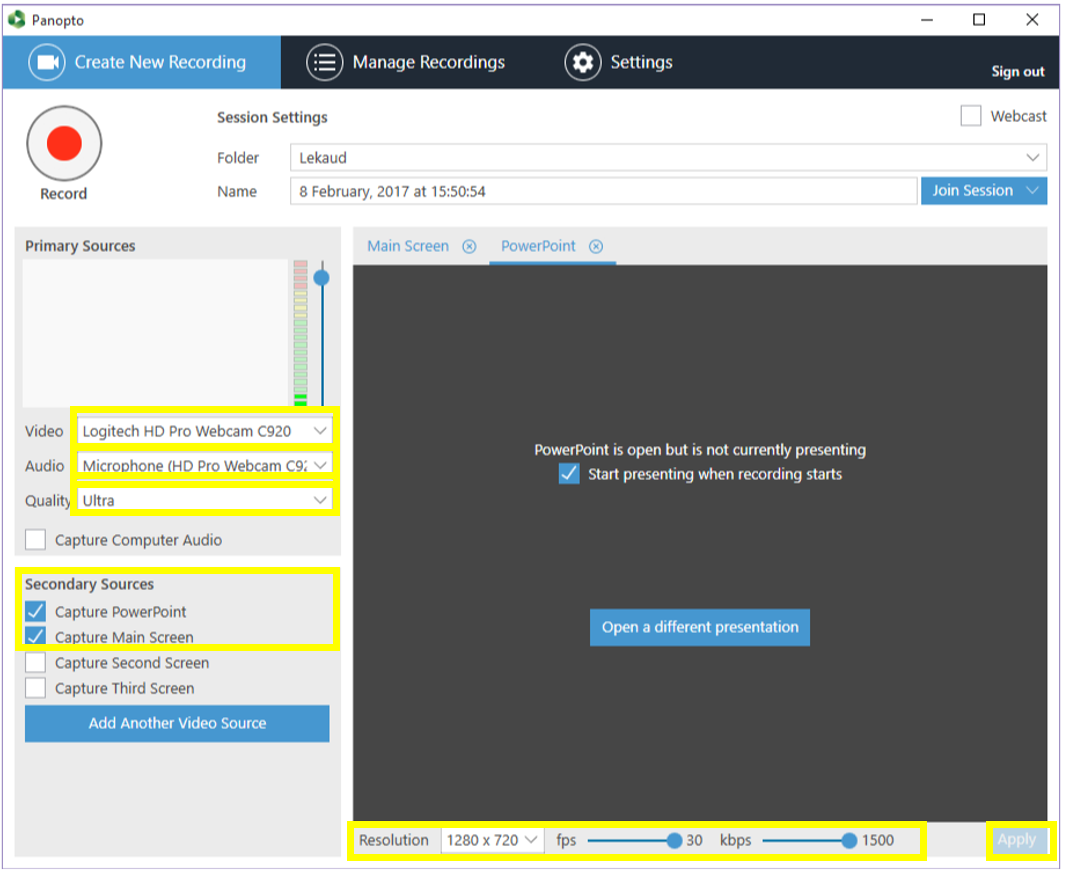1065x874 pixels.
Task: Enable Capture Second Screen option
Action: [36, 663]
